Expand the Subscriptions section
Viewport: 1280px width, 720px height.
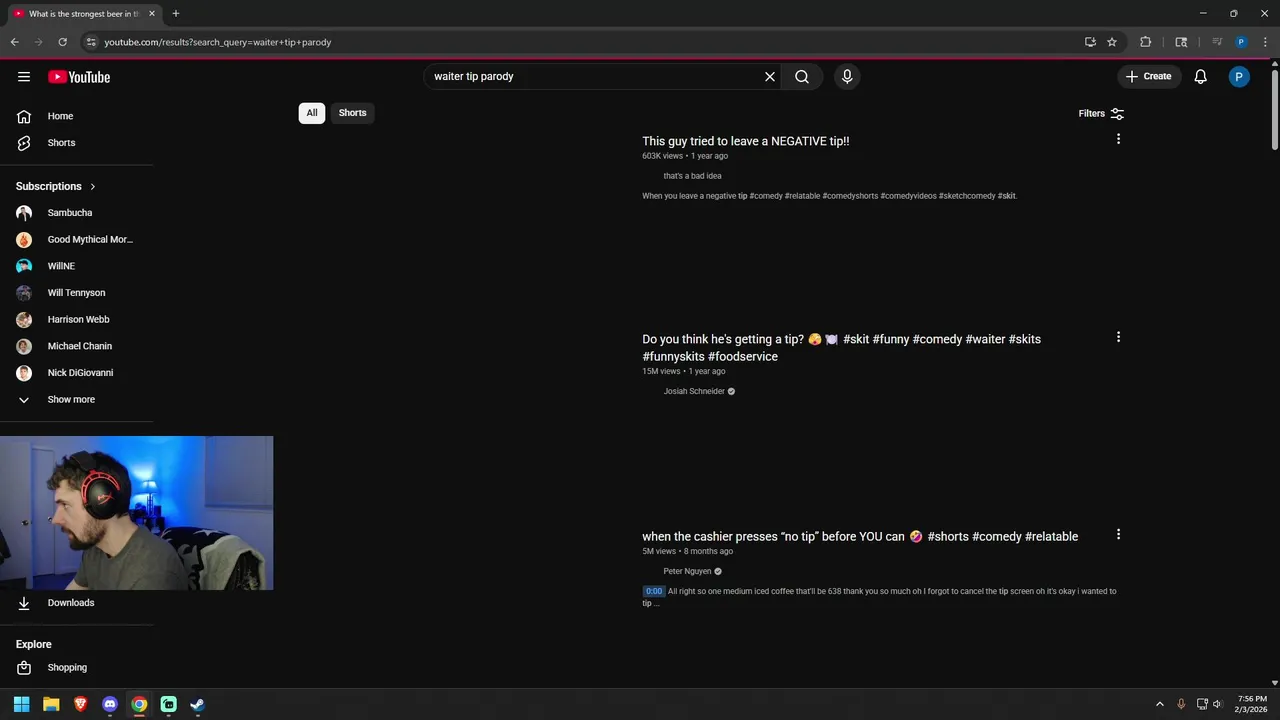tap(56, 186)
